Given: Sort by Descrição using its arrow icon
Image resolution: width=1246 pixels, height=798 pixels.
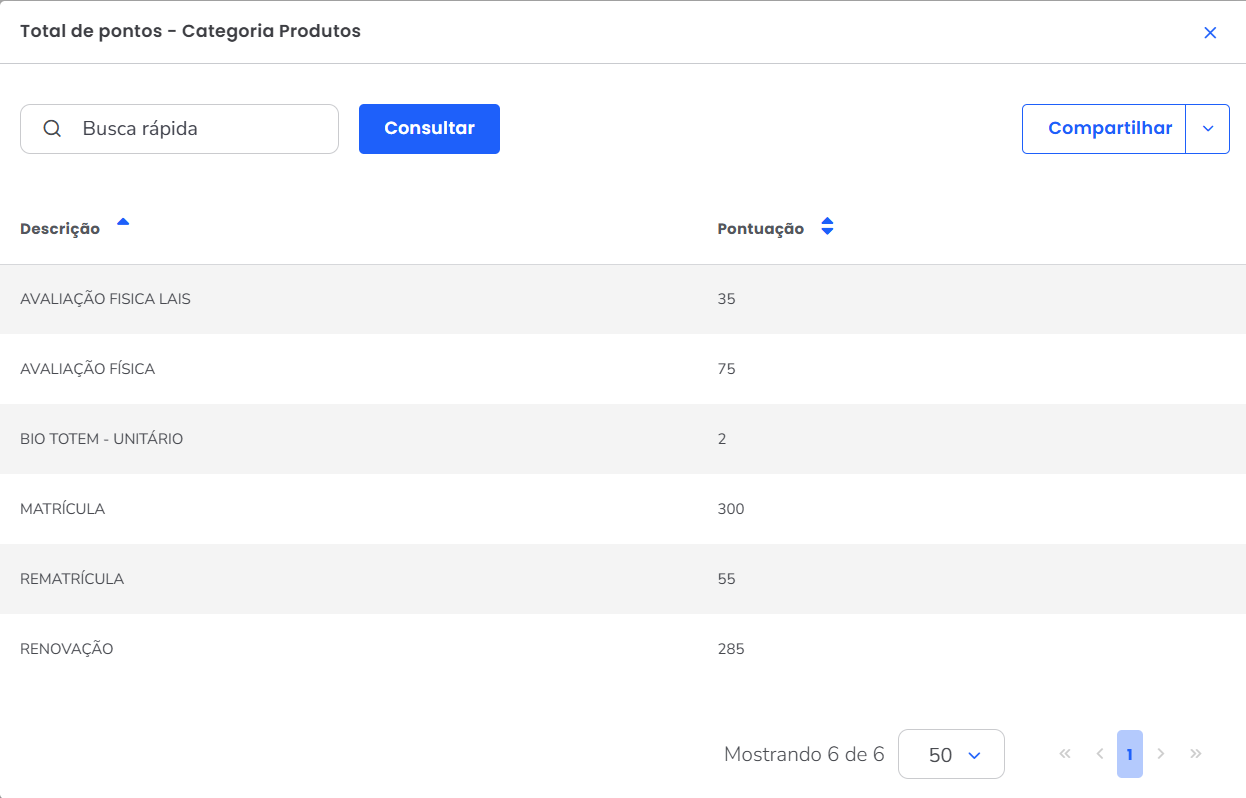Looking at the screenshot, I should click(x=123, y=223).
